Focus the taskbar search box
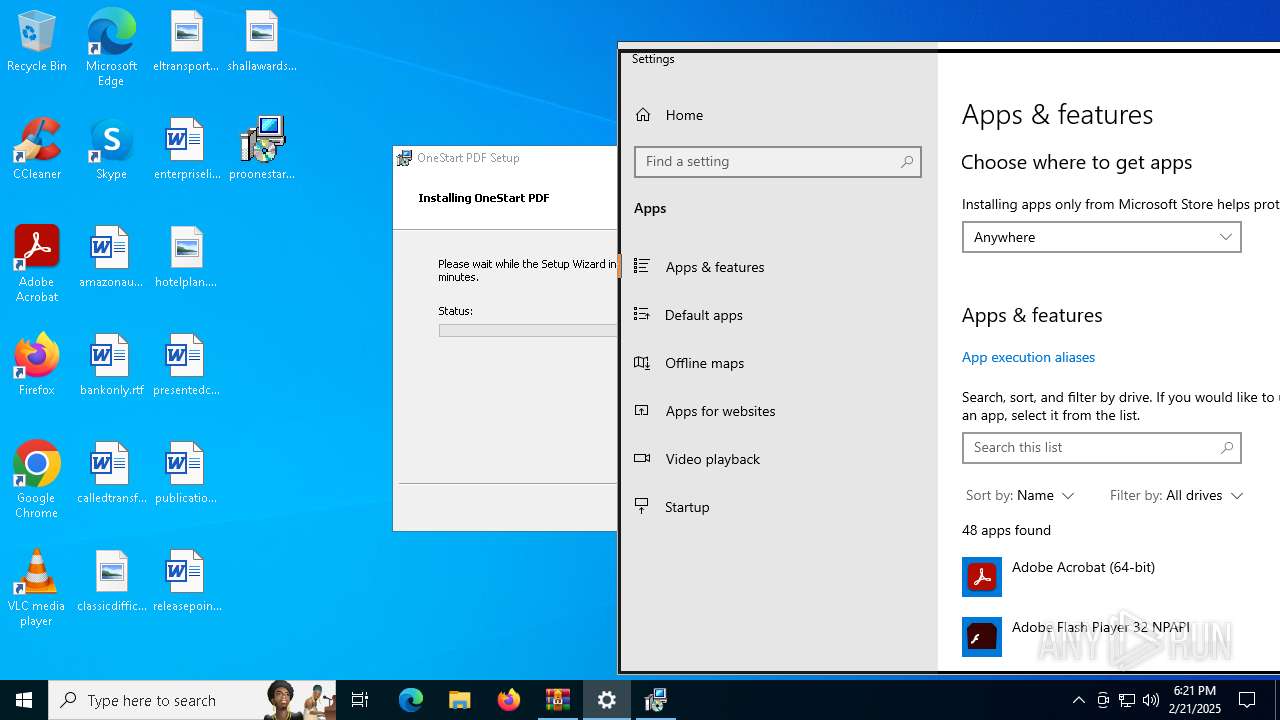Screen dimensions: 1280x720 pos(192,700)
